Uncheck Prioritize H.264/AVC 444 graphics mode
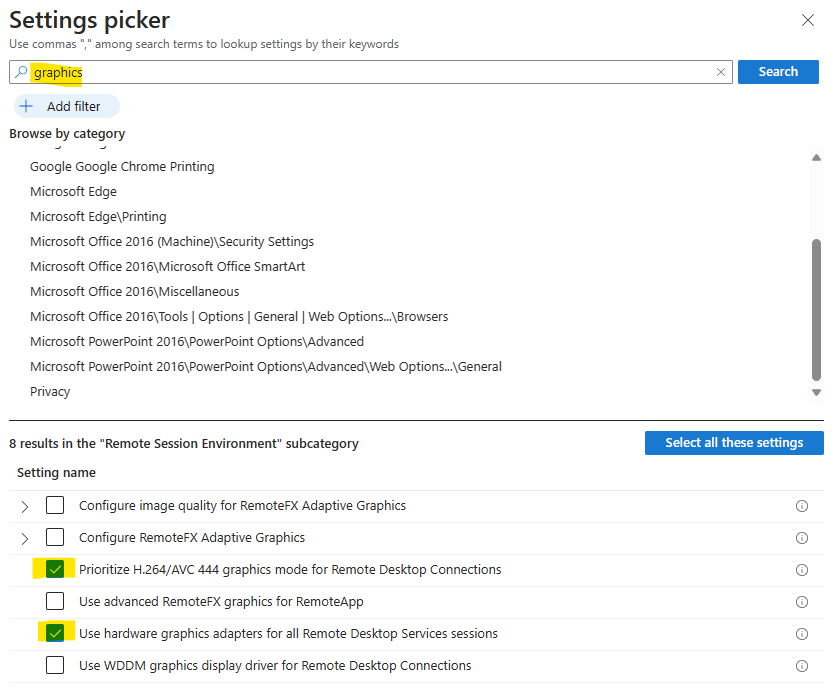This screenshot has width=835, height=693. pyautogui.click(x=55, y=569)
